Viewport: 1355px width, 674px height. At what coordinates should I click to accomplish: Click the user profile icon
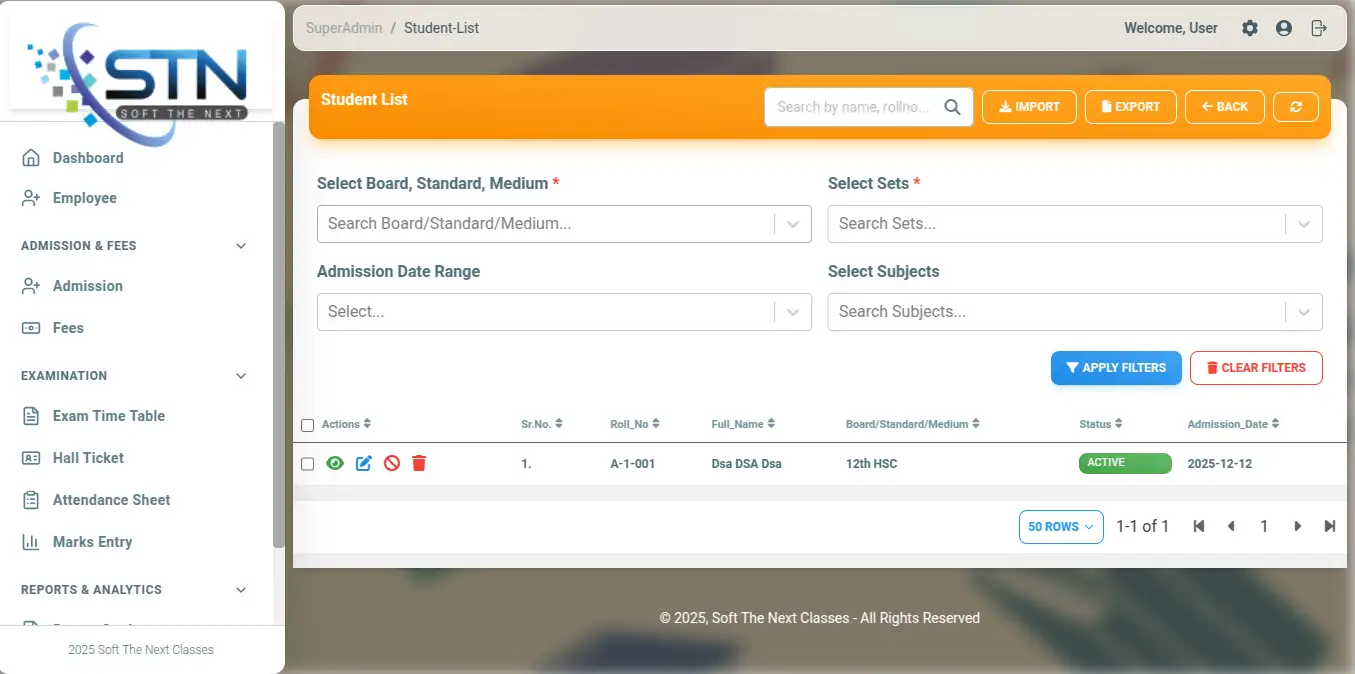coord(1284,28)
